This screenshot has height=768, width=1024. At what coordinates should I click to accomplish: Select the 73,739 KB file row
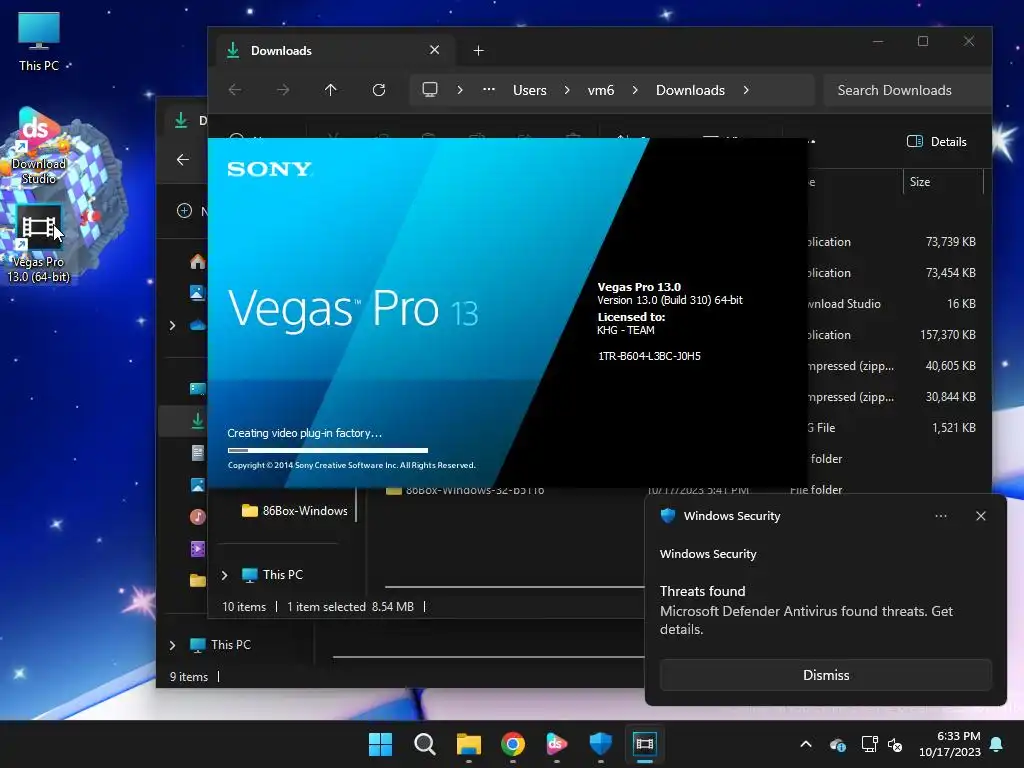pyautogui.click(x=891, y=242)
